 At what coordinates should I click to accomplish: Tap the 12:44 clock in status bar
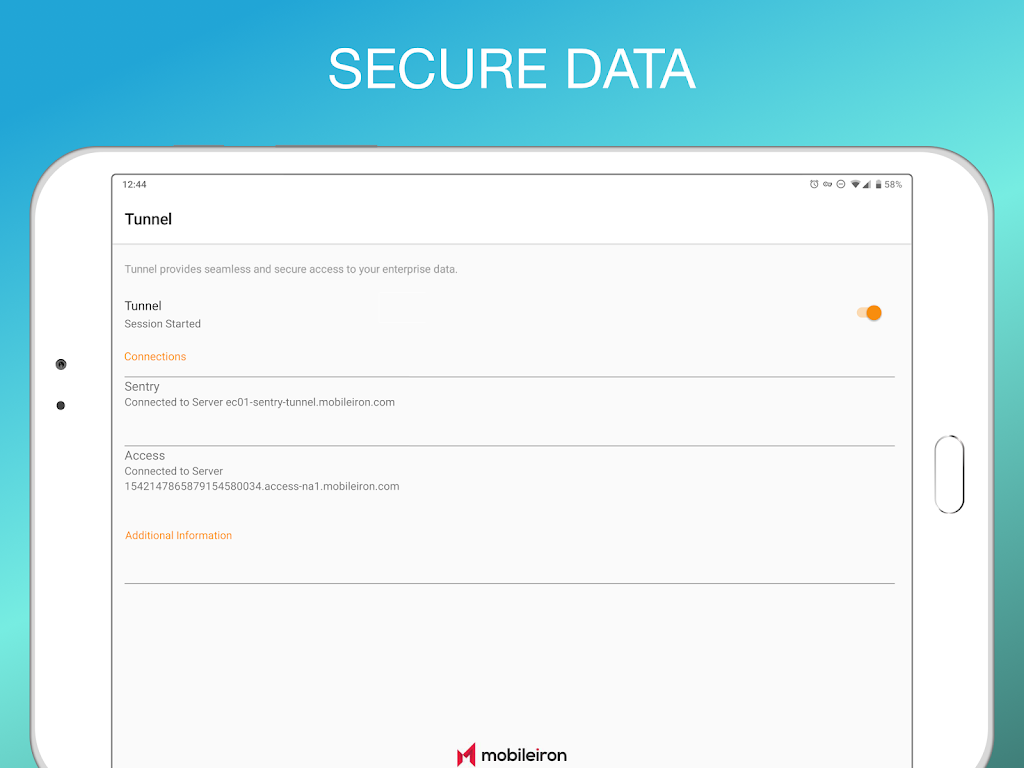tap(135, 184)
